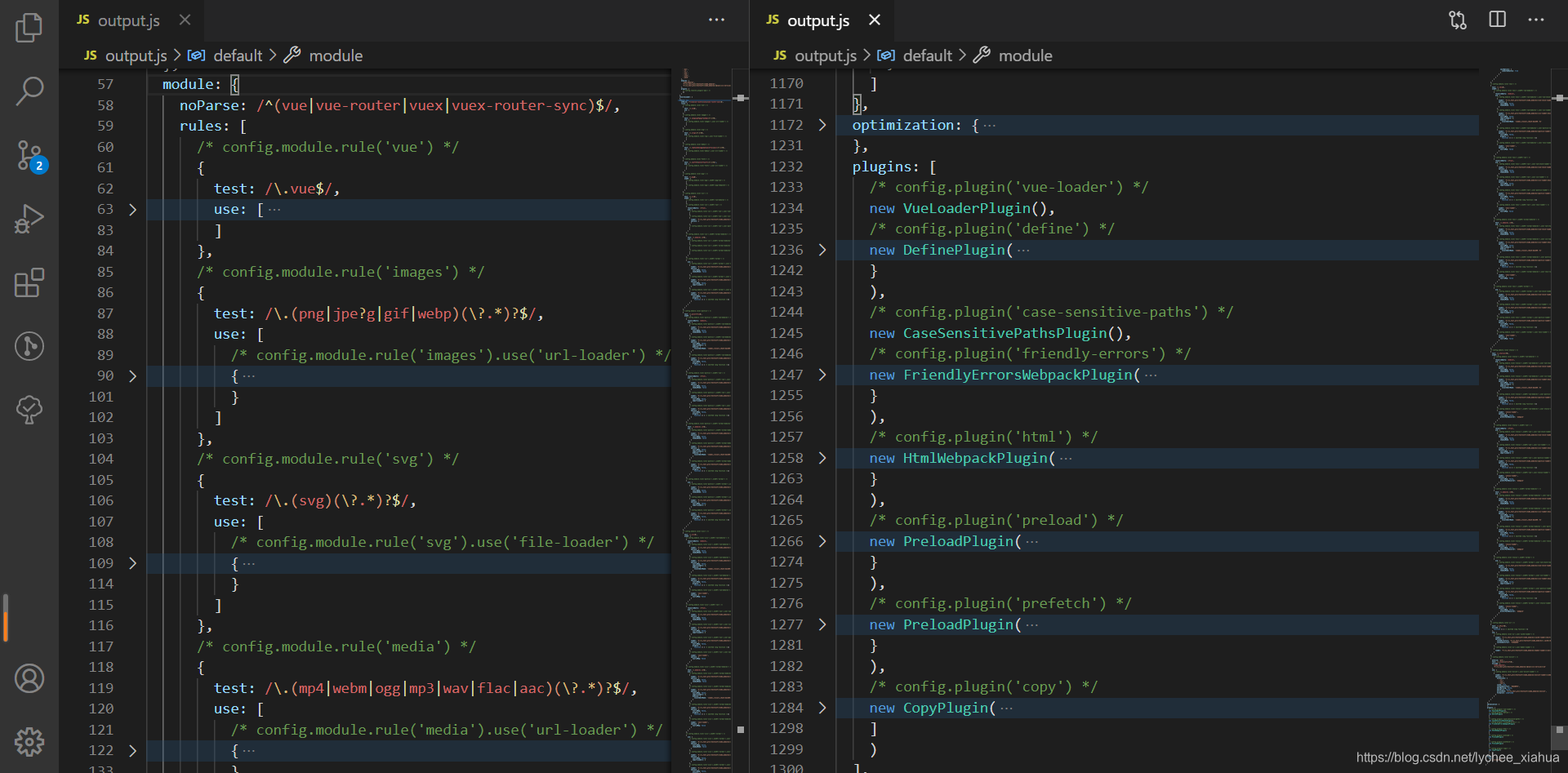Open the tree-shaped test view icon
Screen dimensions: 1568x773
tap(29, 410)
